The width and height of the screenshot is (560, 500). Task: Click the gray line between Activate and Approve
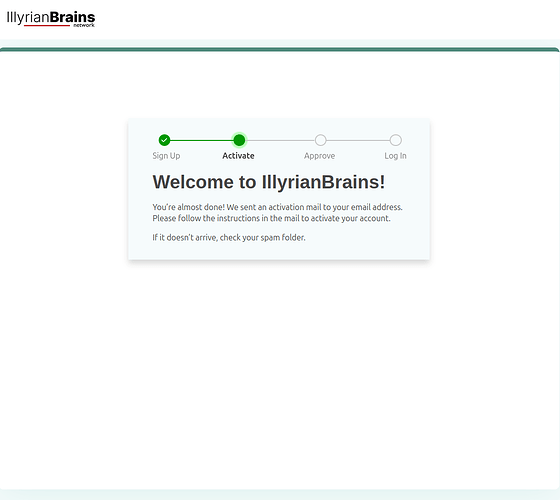(280, 140)
